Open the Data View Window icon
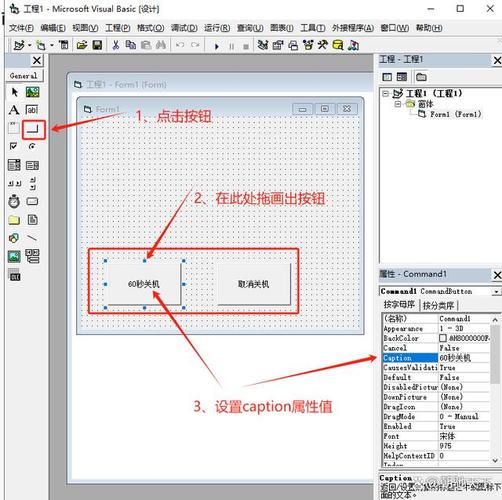The width and height of the screenshot is (502, 500). [338, 45]
